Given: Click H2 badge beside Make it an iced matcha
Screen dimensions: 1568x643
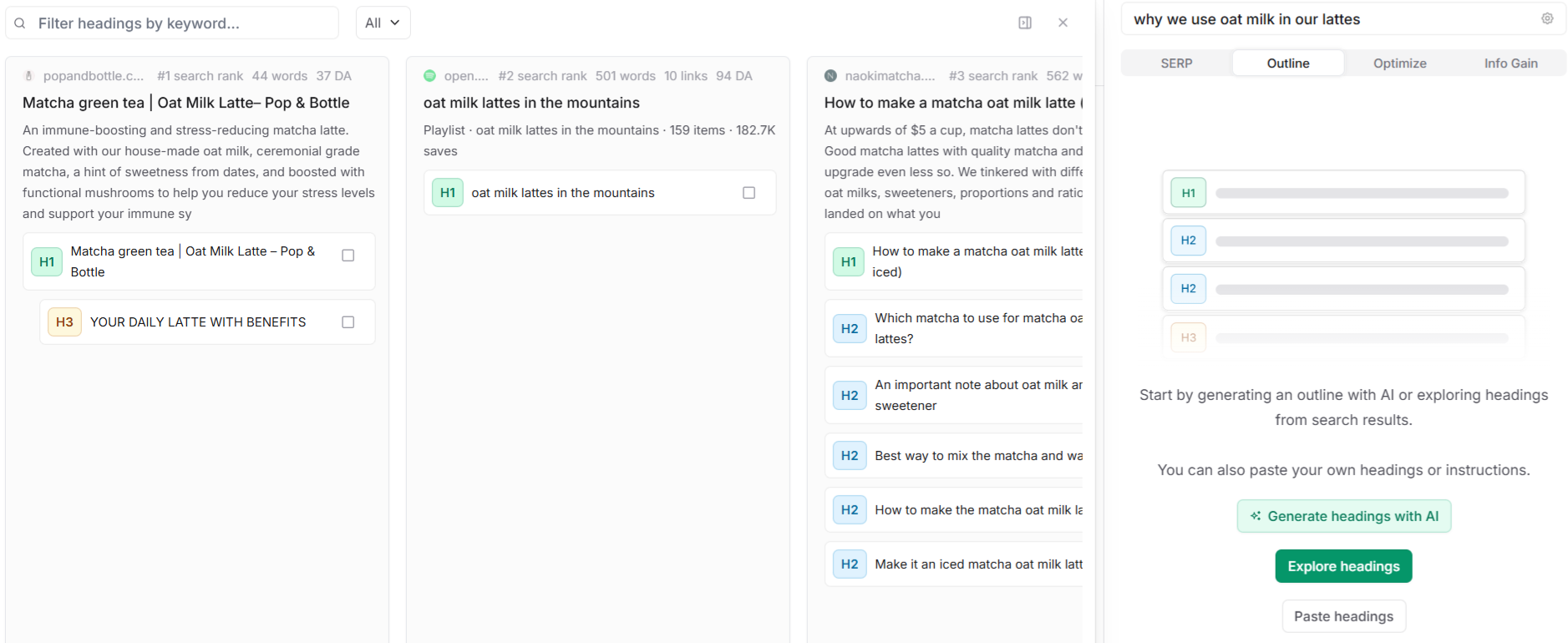Looking at the screenshot, I should pos(850,565).
